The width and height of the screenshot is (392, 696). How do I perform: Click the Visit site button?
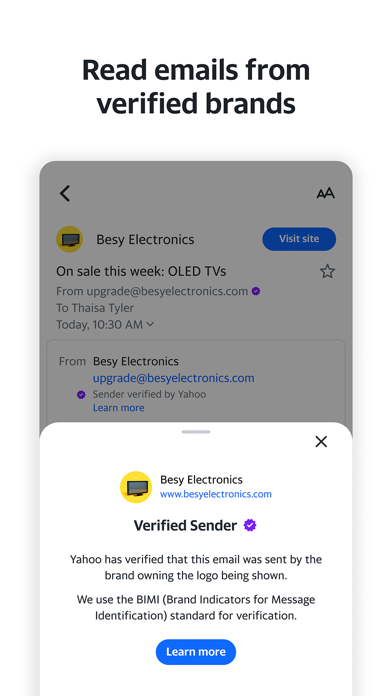click(299, 239)
